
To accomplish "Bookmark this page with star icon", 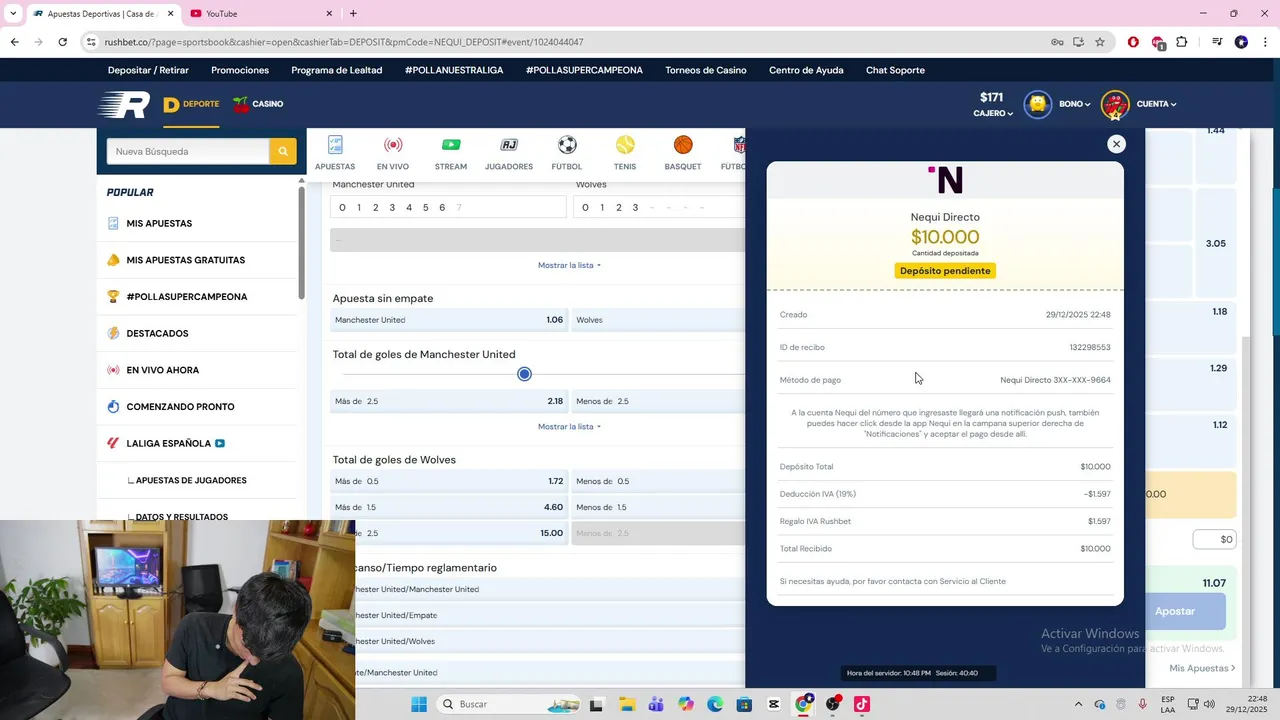I will 1100,42.
